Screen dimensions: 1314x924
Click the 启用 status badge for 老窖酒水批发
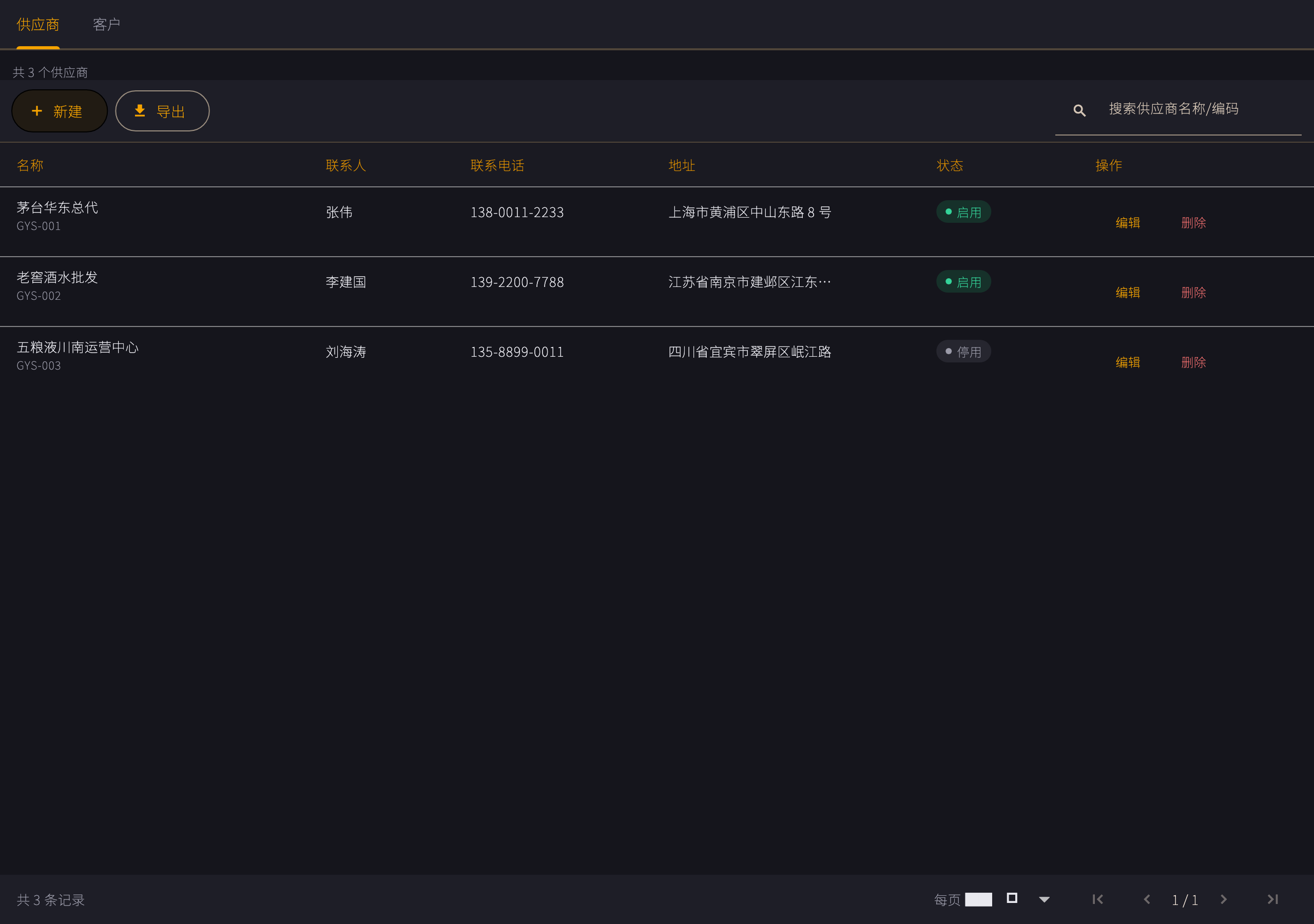point(963,282)
